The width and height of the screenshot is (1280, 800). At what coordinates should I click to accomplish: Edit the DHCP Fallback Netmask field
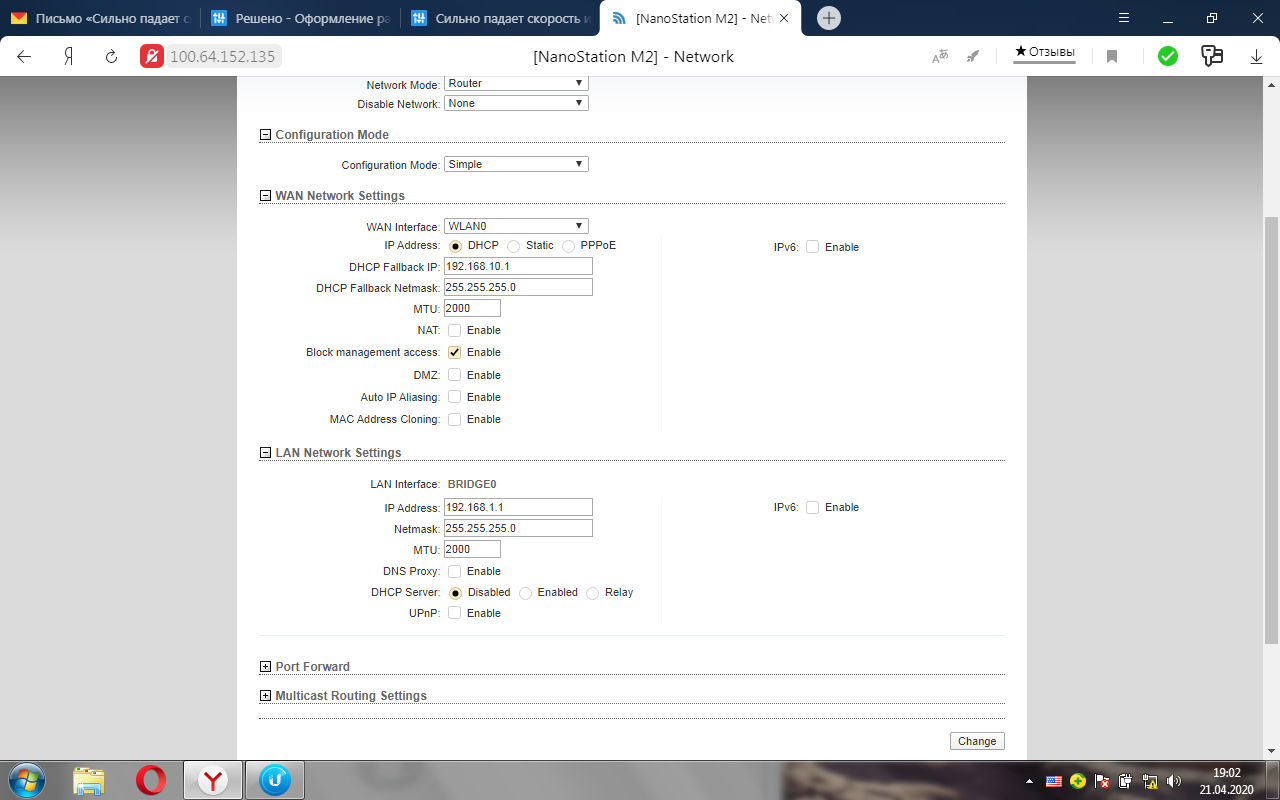pyautogui.click(x=518, y=287)
